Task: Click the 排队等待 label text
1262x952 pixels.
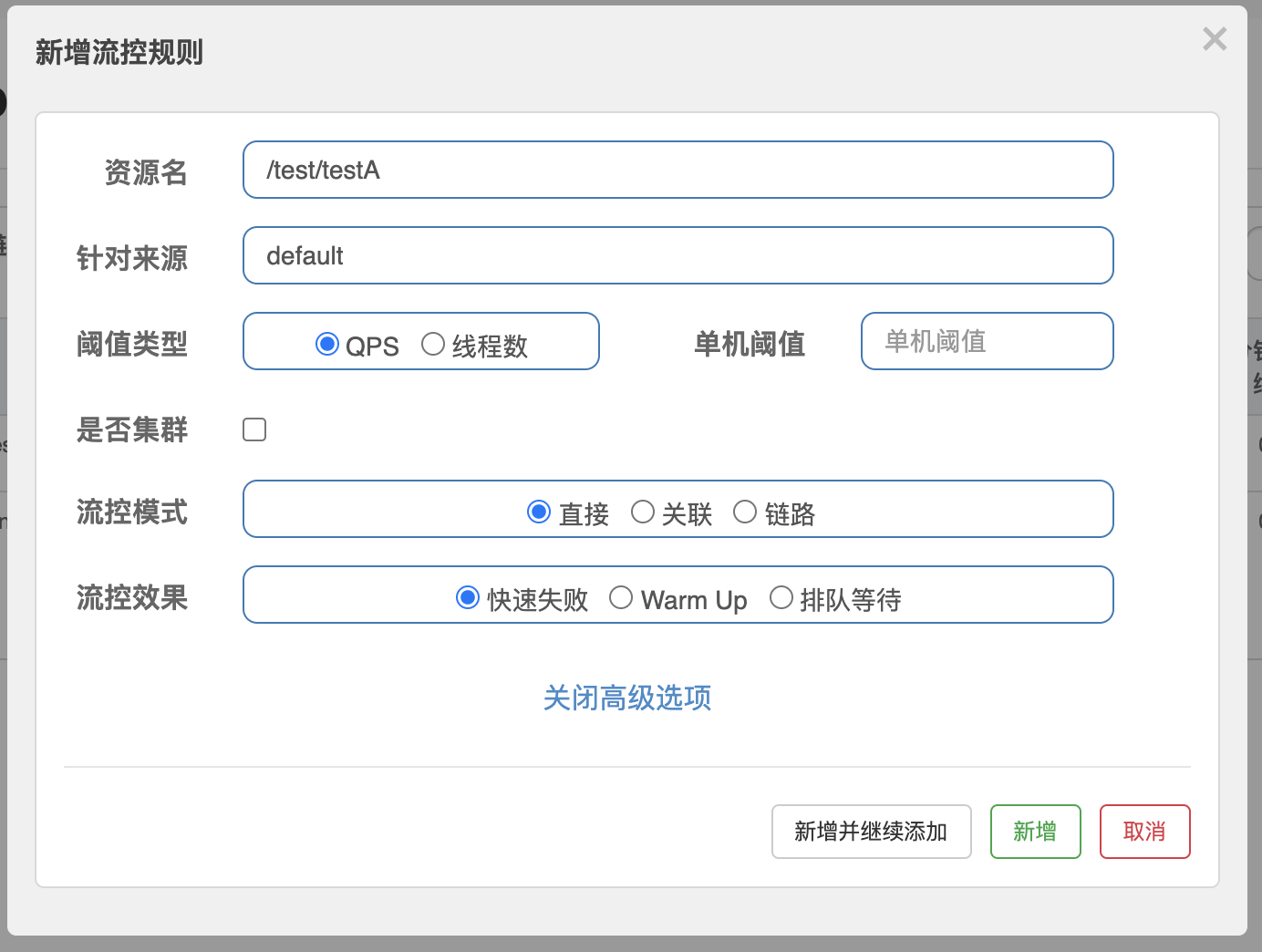Action: (851, 600)
